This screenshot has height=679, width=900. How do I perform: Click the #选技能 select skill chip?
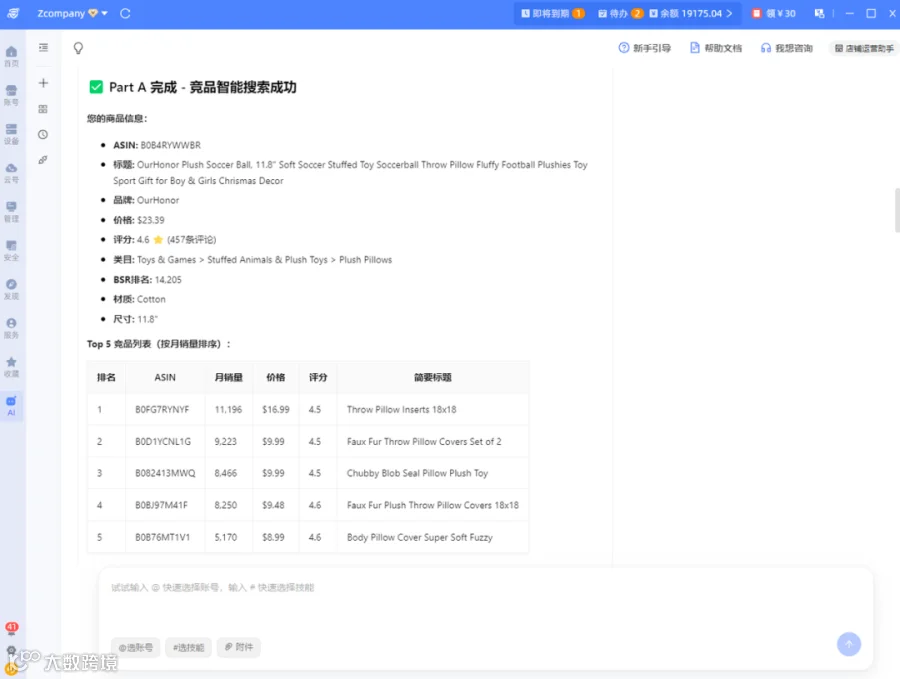coord(188,647)
